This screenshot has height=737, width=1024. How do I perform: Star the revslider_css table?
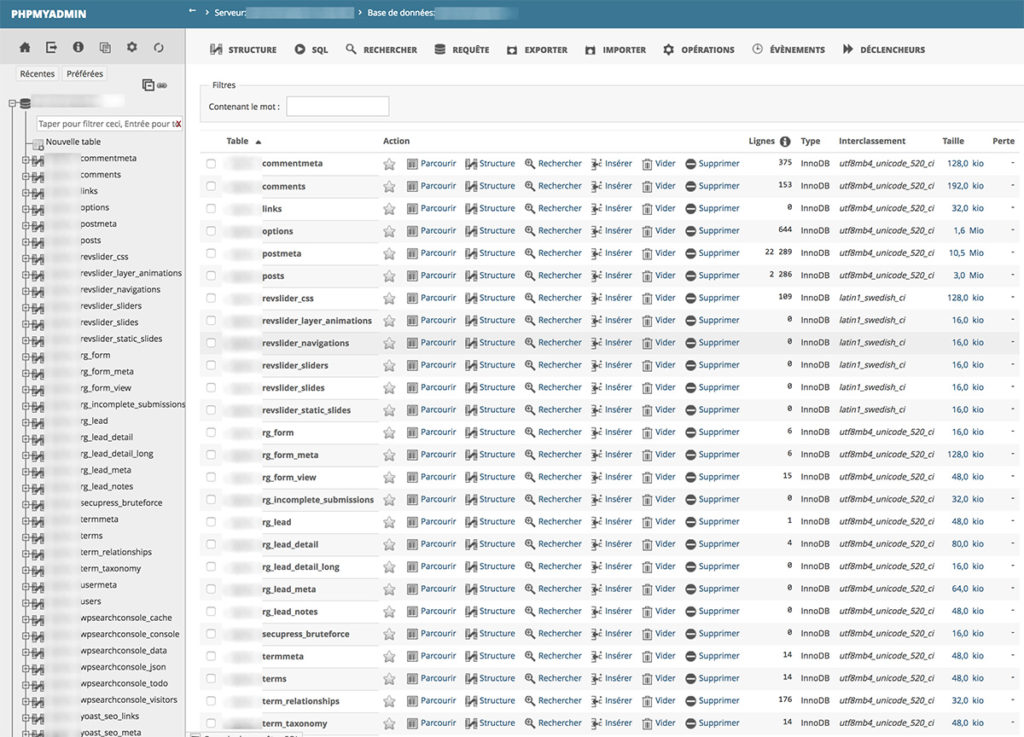389,298
